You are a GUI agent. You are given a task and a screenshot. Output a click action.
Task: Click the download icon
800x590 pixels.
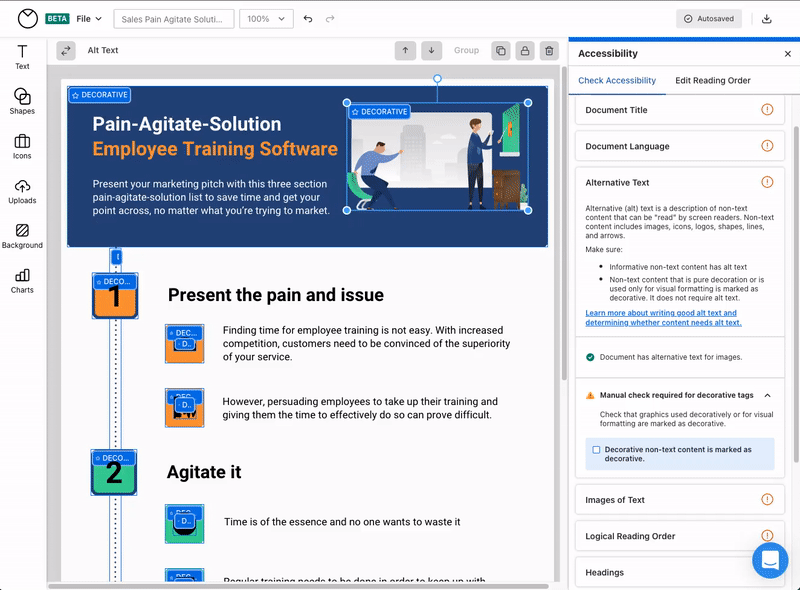click(x=767, y=19)
